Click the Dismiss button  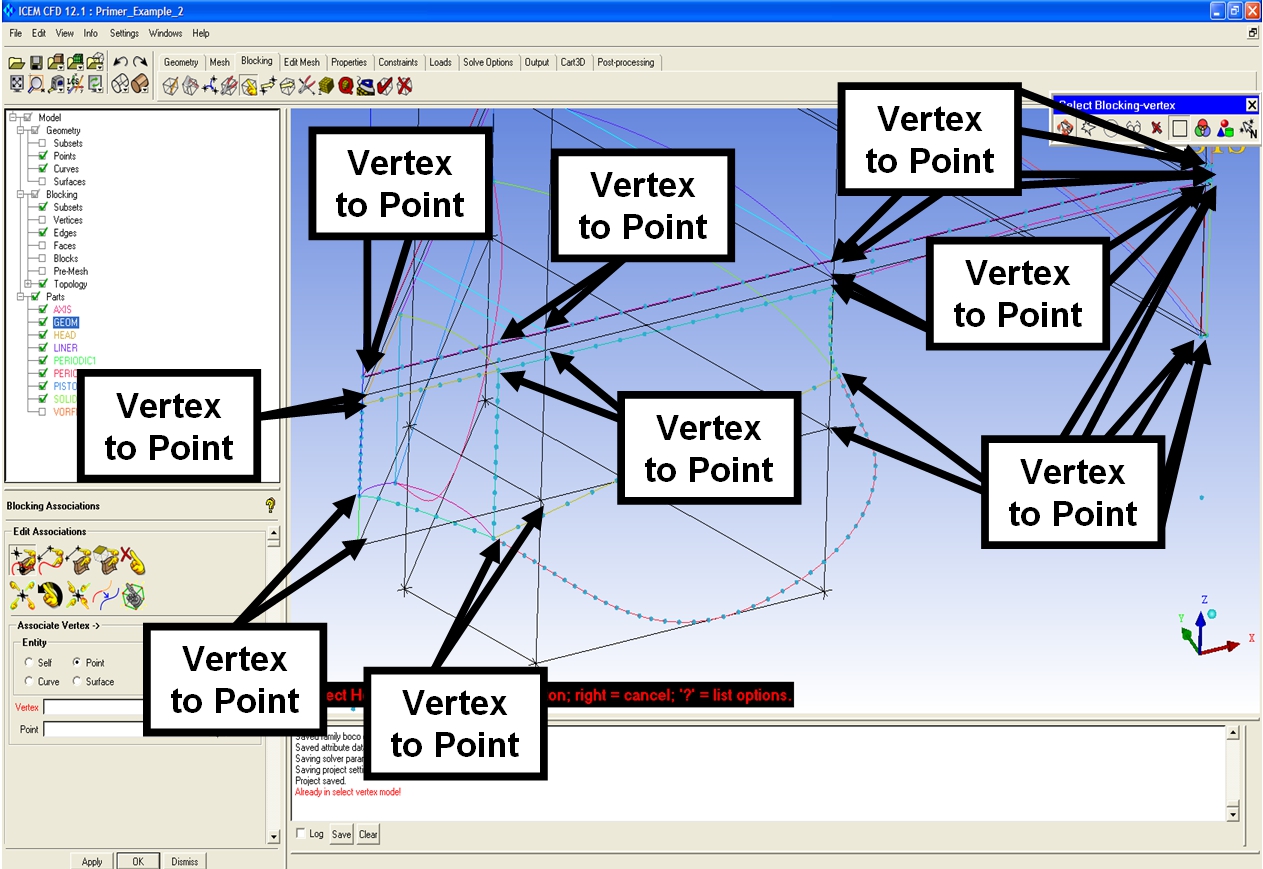pos(184,861)
